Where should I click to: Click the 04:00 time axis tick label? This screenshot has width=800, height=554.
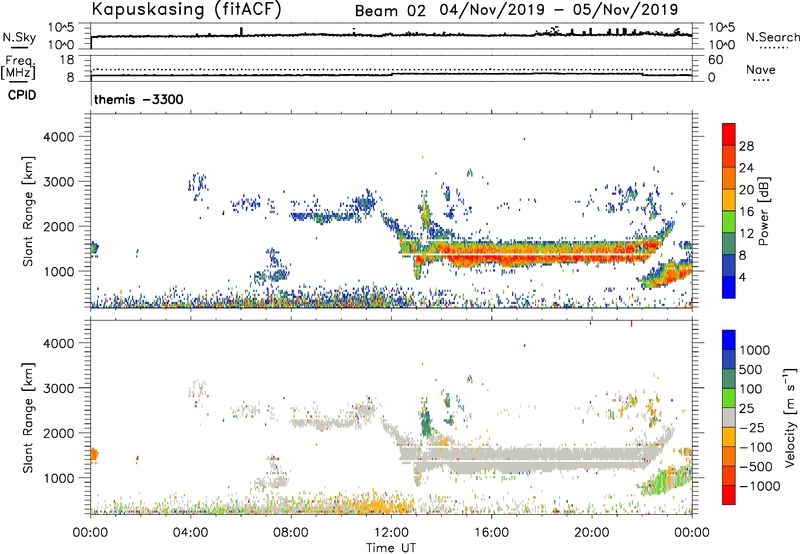(x=191, y=533)
